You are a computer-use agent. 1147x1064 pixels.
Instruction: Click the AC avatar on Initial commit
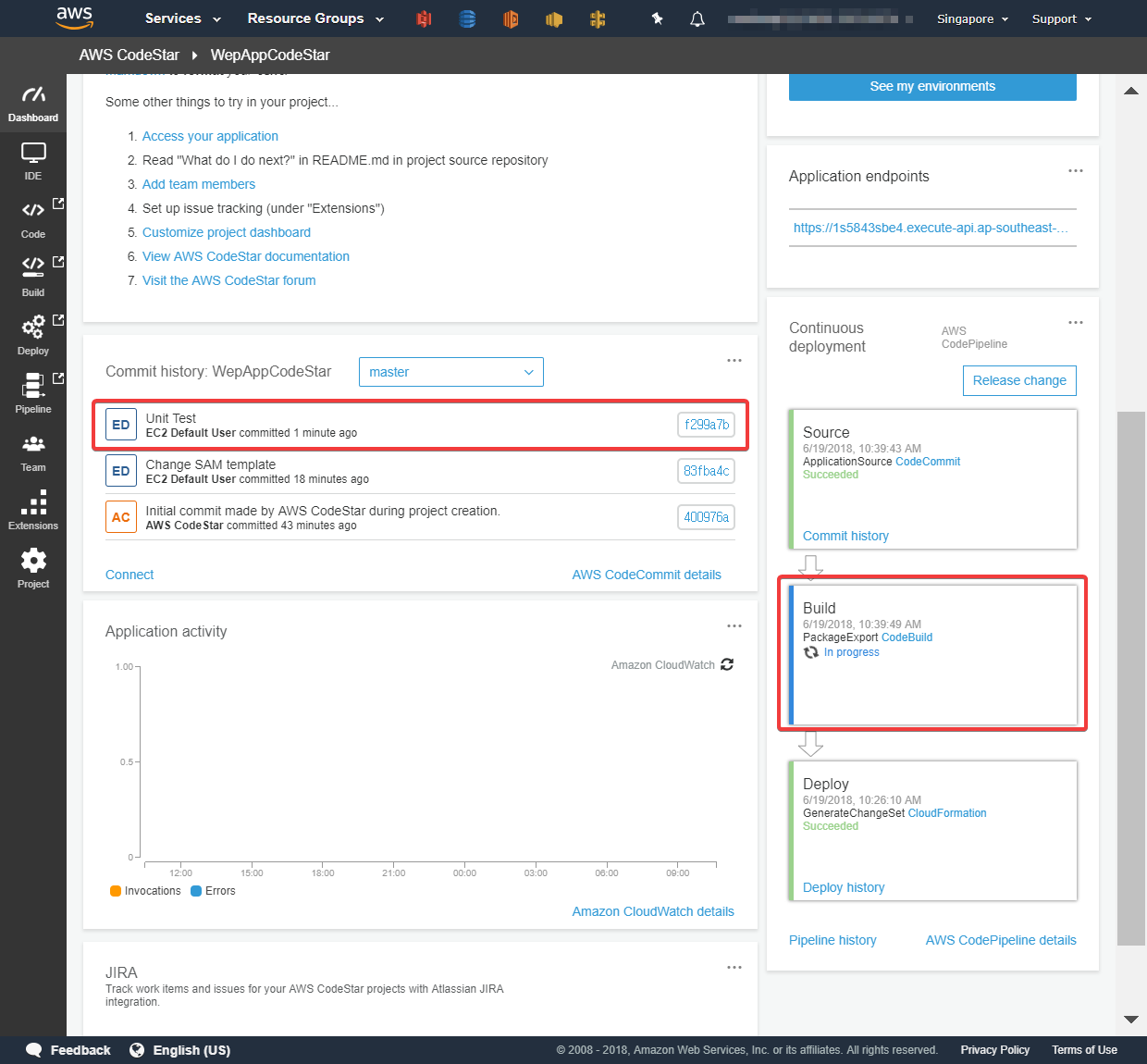121,517
